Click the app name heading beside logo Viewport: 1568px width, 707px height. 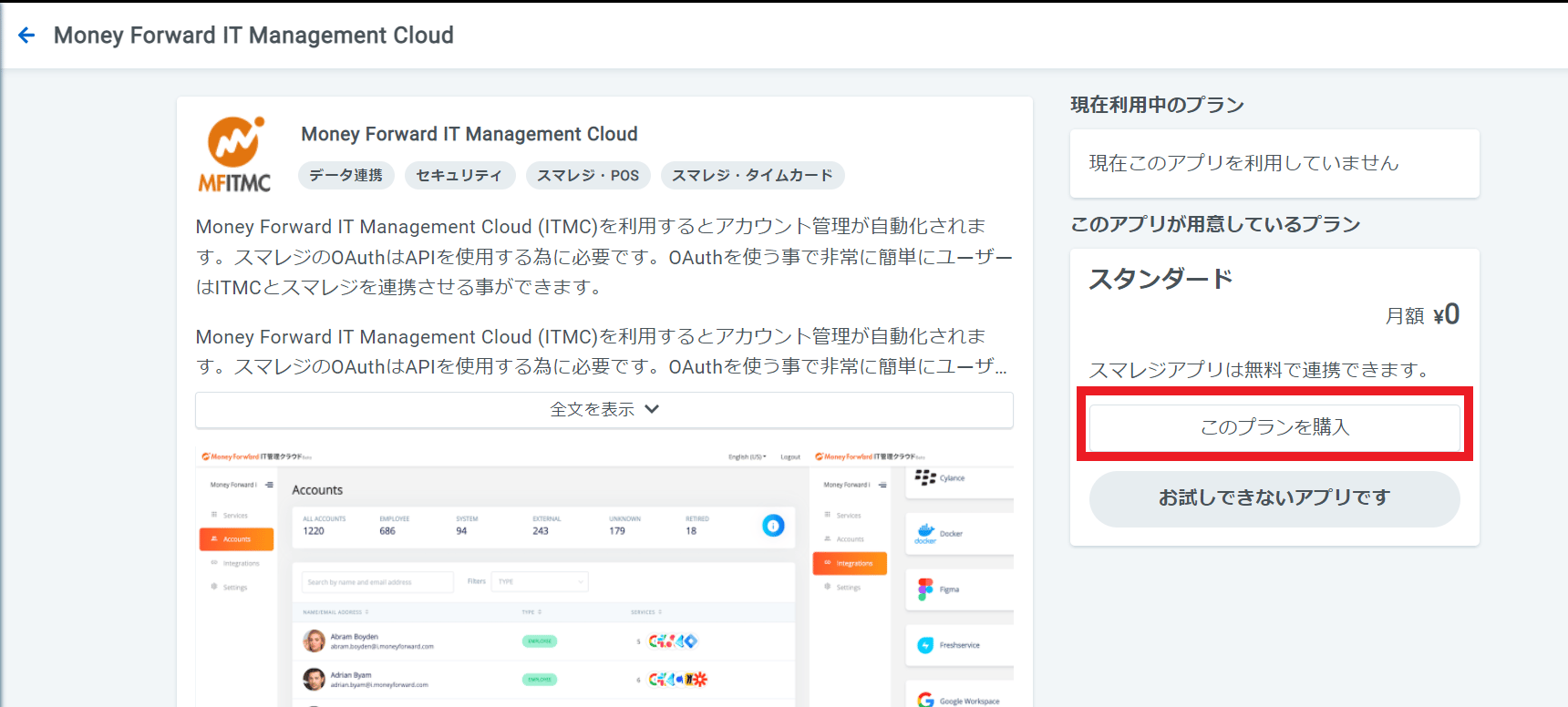point(469,134)
